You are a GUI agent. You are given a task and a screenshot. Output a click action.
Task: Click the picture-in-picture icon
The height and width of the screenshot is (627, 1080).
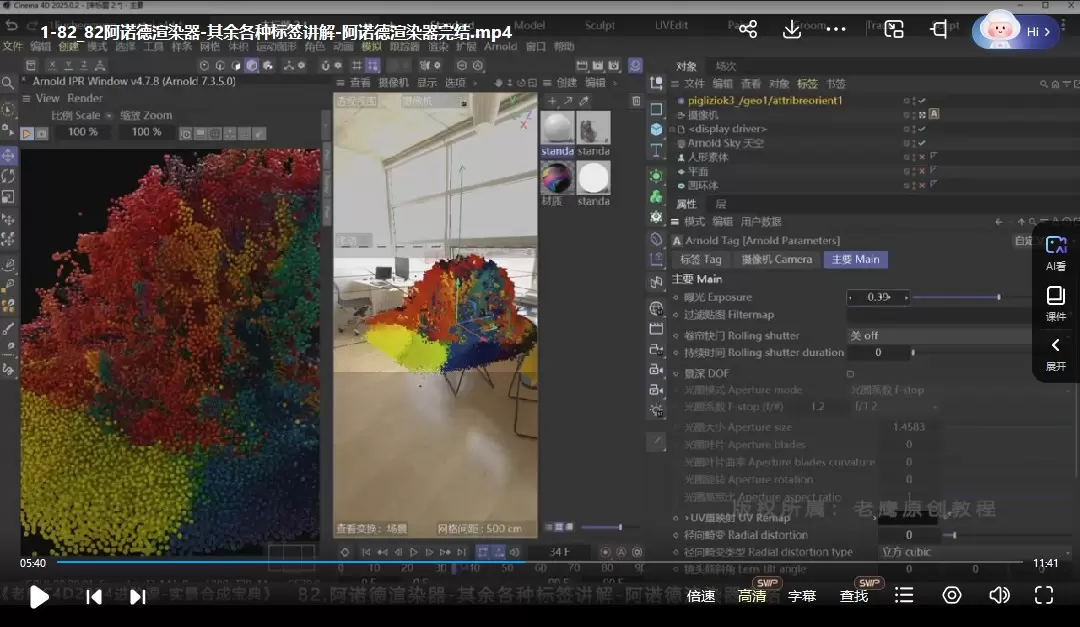894,29
